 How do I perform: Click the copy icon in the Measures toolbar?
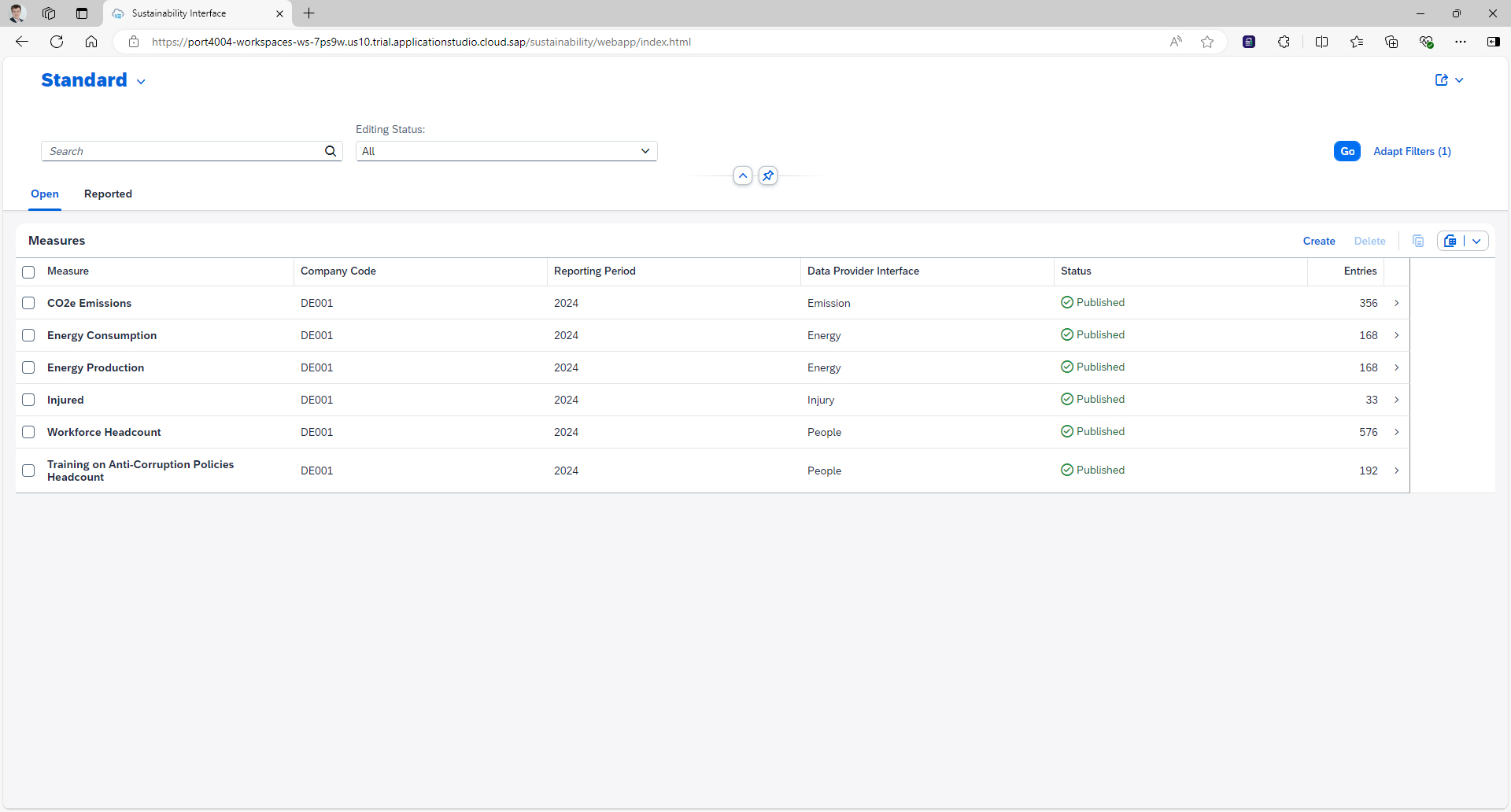coord(1418,241)
